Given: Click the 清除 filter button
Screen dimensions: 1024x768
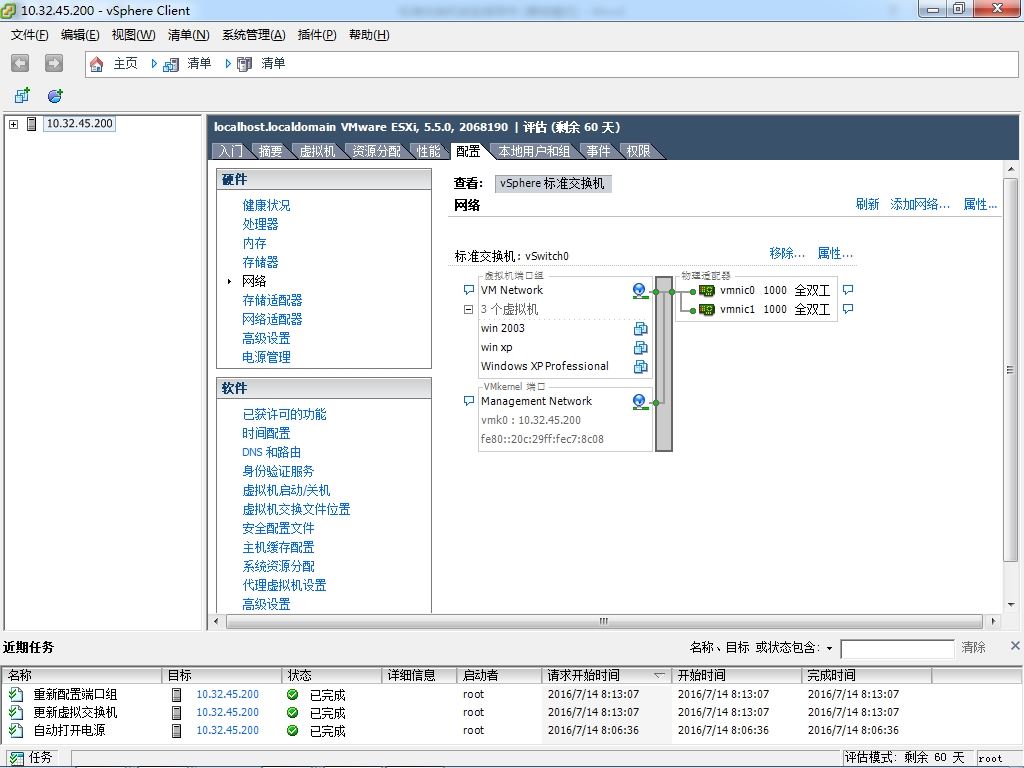Looking at the screenshot, I should [973, 648].
